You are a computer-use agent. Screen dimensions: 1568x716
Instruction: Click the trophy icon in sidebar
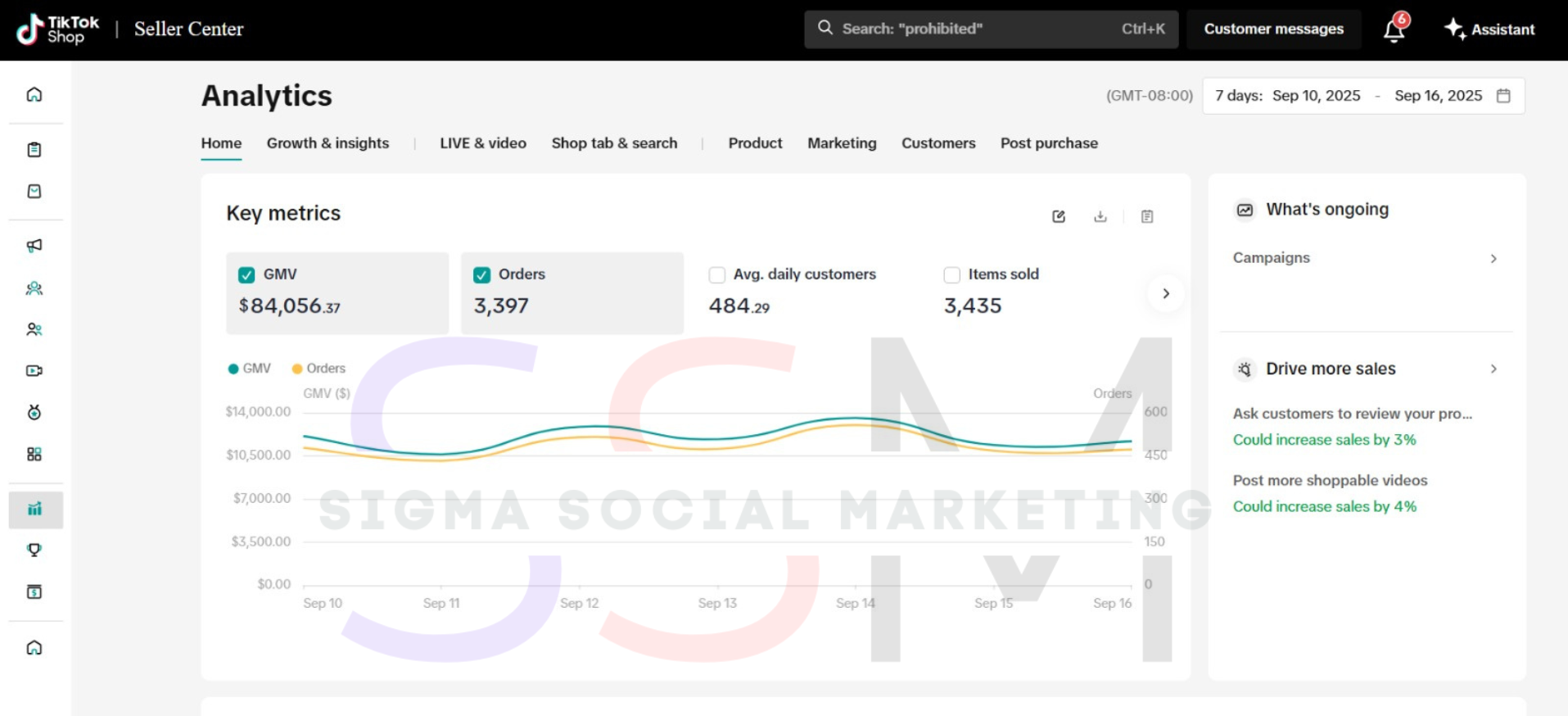[34, 551]
